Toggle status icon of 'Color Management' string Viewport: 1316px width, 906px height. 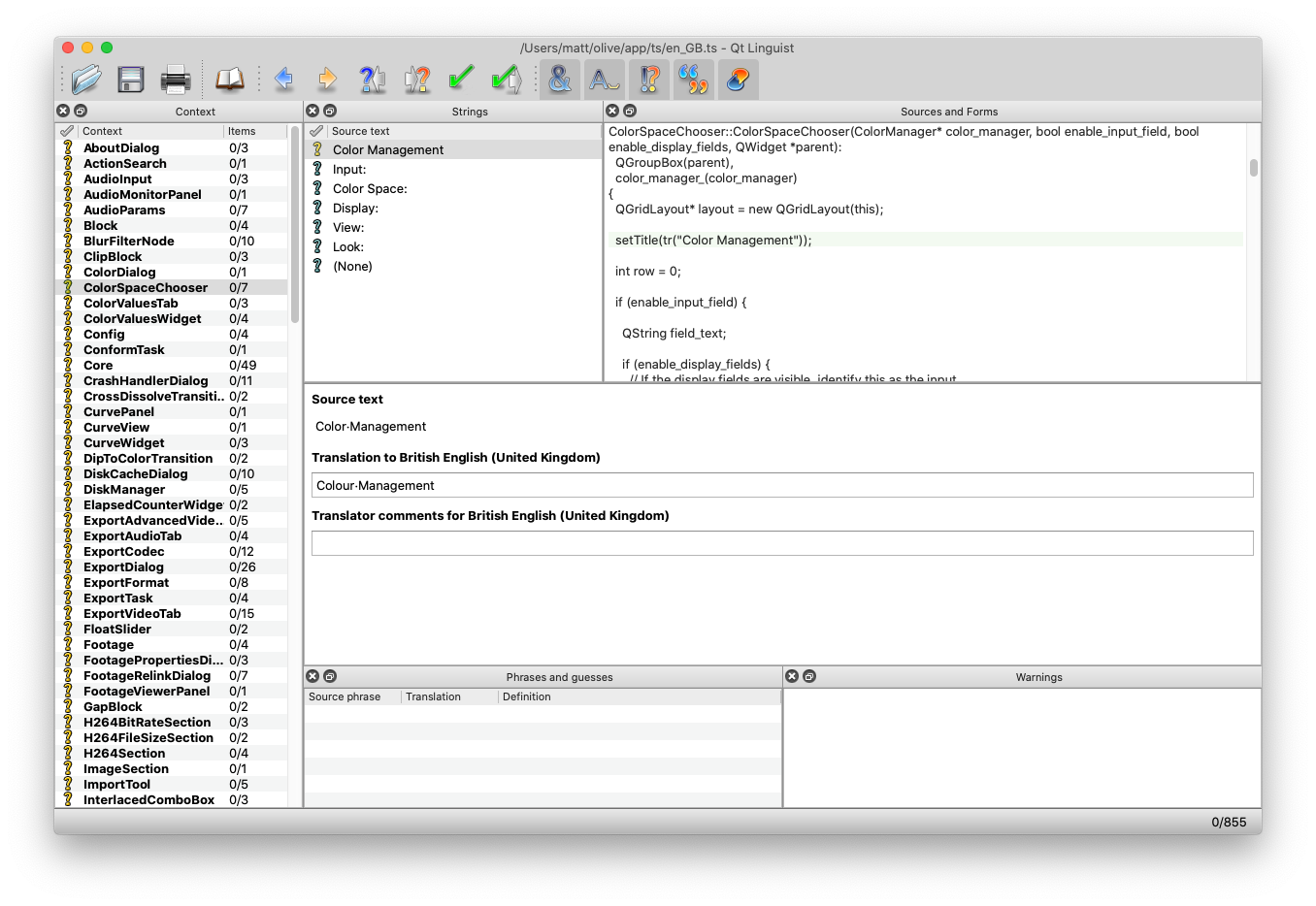(x=317, y=149)
